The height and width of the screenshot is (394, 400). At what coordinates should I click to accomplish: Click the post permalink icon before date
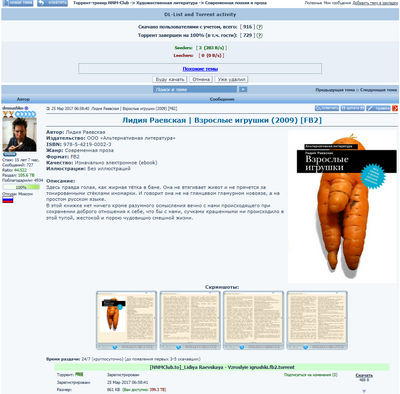48,109
